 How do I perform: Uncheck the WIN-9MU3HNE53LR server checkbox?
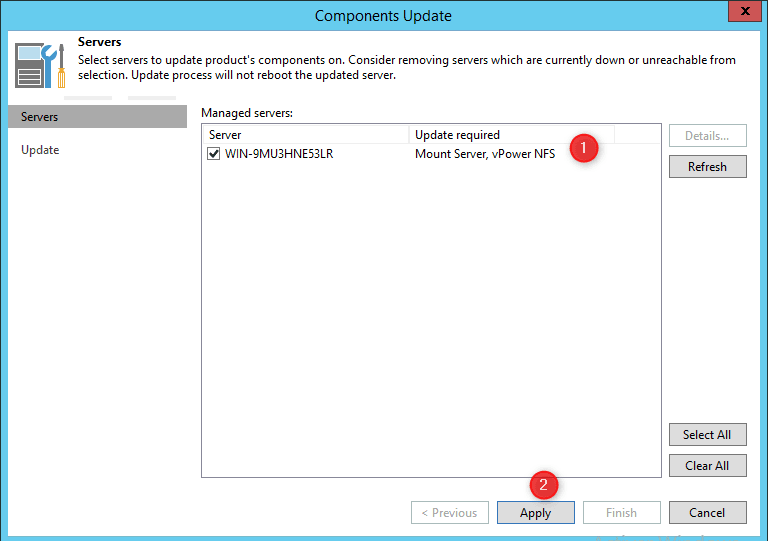[x=213, y=154]
